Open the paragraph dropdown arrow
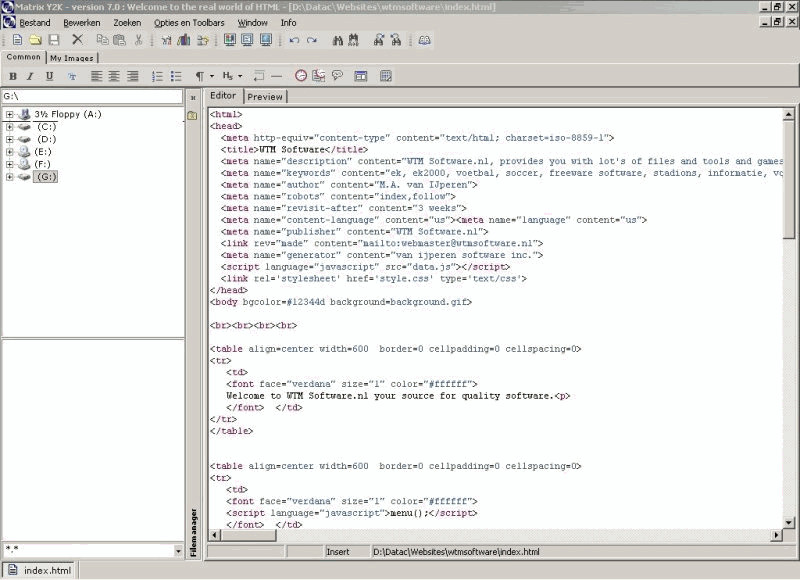 (212, 77)
